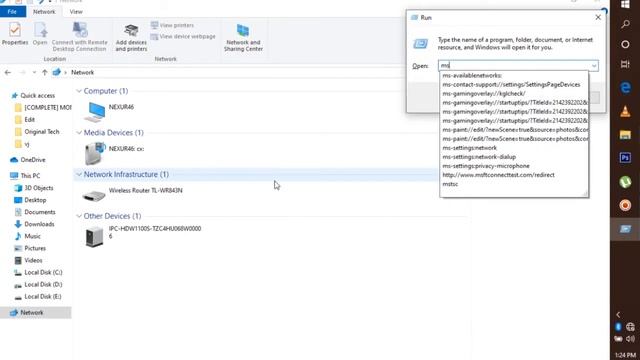Show hidden tray icons chevron

618,314
